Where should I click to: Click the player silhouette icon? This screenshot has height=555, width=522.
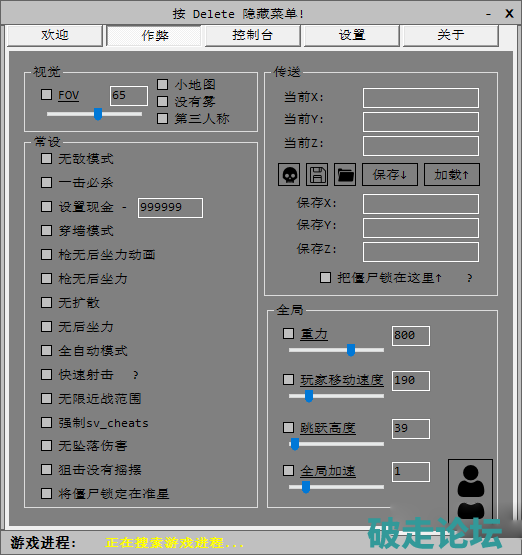point(470,492)
